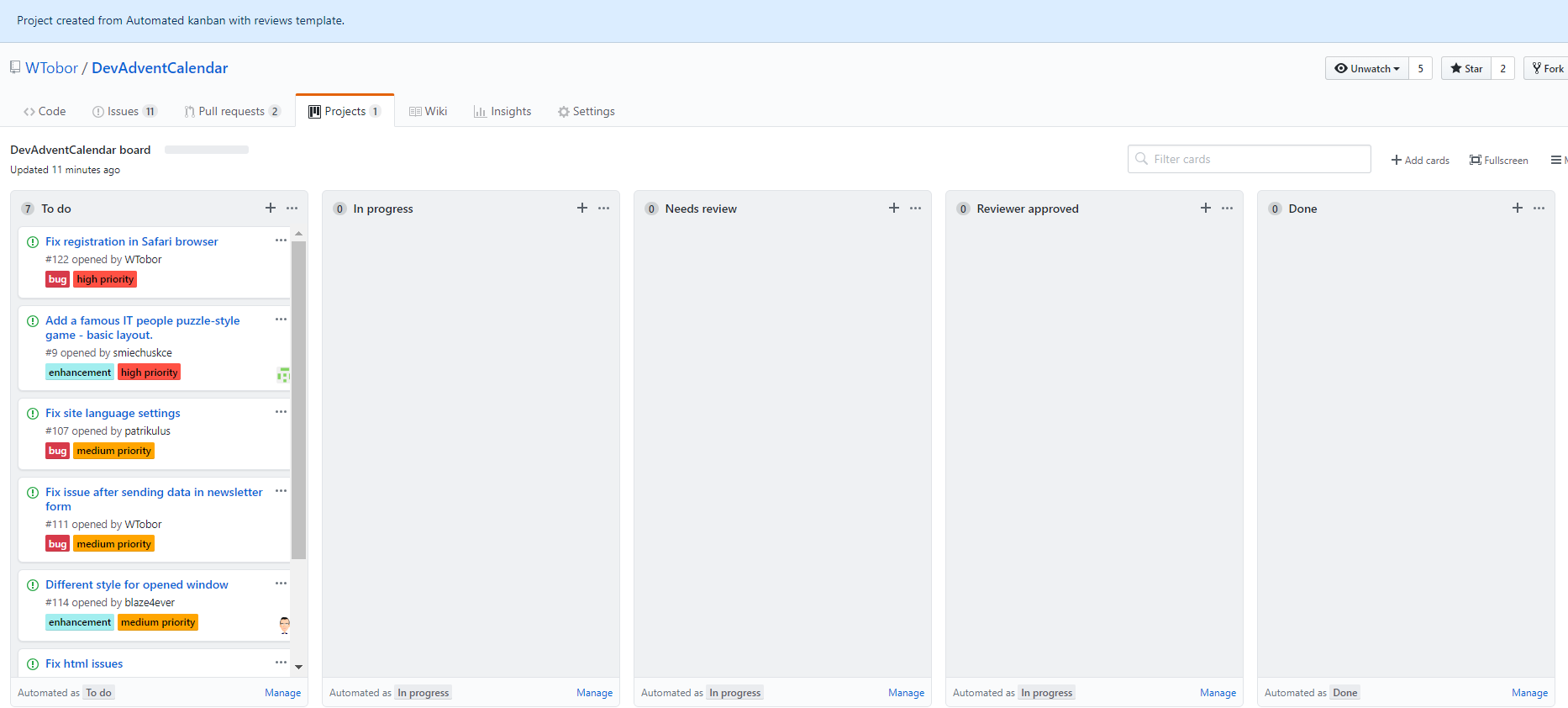Screen dimensions: 1568x708
Task: Open To do column options menu
Action: point(292,208)
